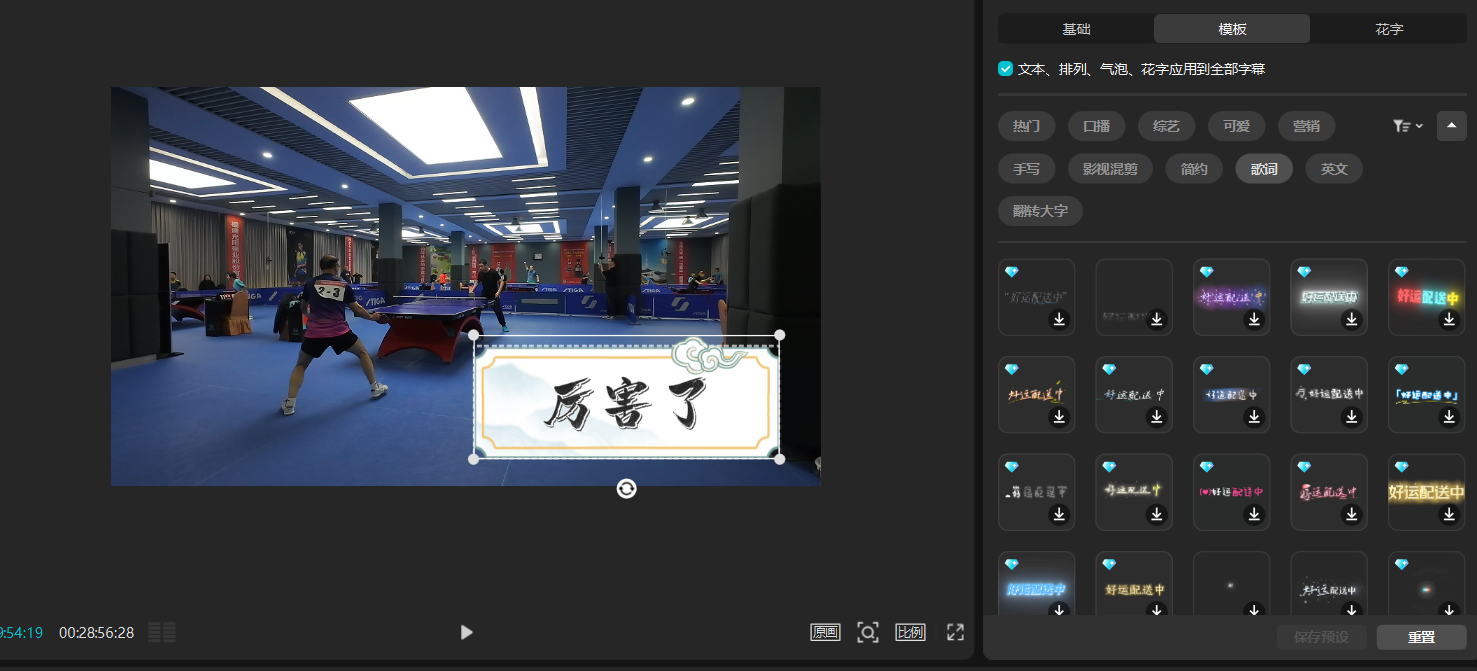1477x671 pixels.
Task: Collapse the category tags with up arrow
Action: [1452, 126]
